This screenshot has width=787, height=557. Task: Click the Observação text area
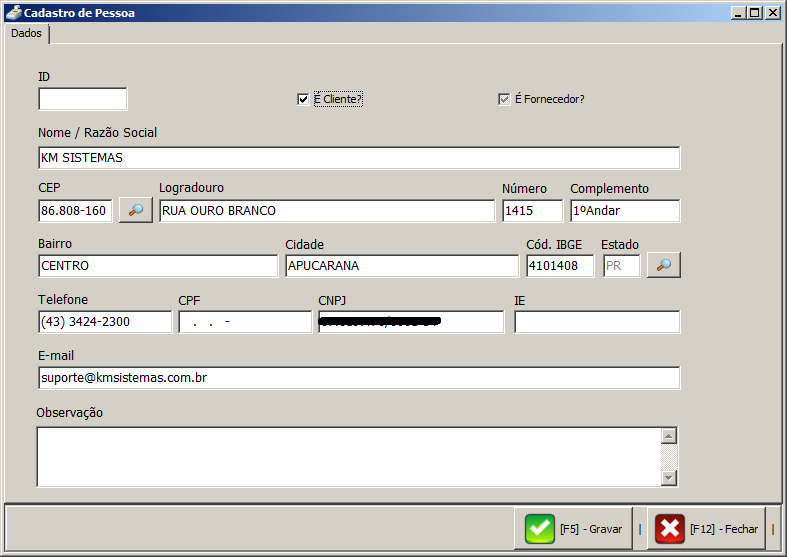(x=349, y=457)
